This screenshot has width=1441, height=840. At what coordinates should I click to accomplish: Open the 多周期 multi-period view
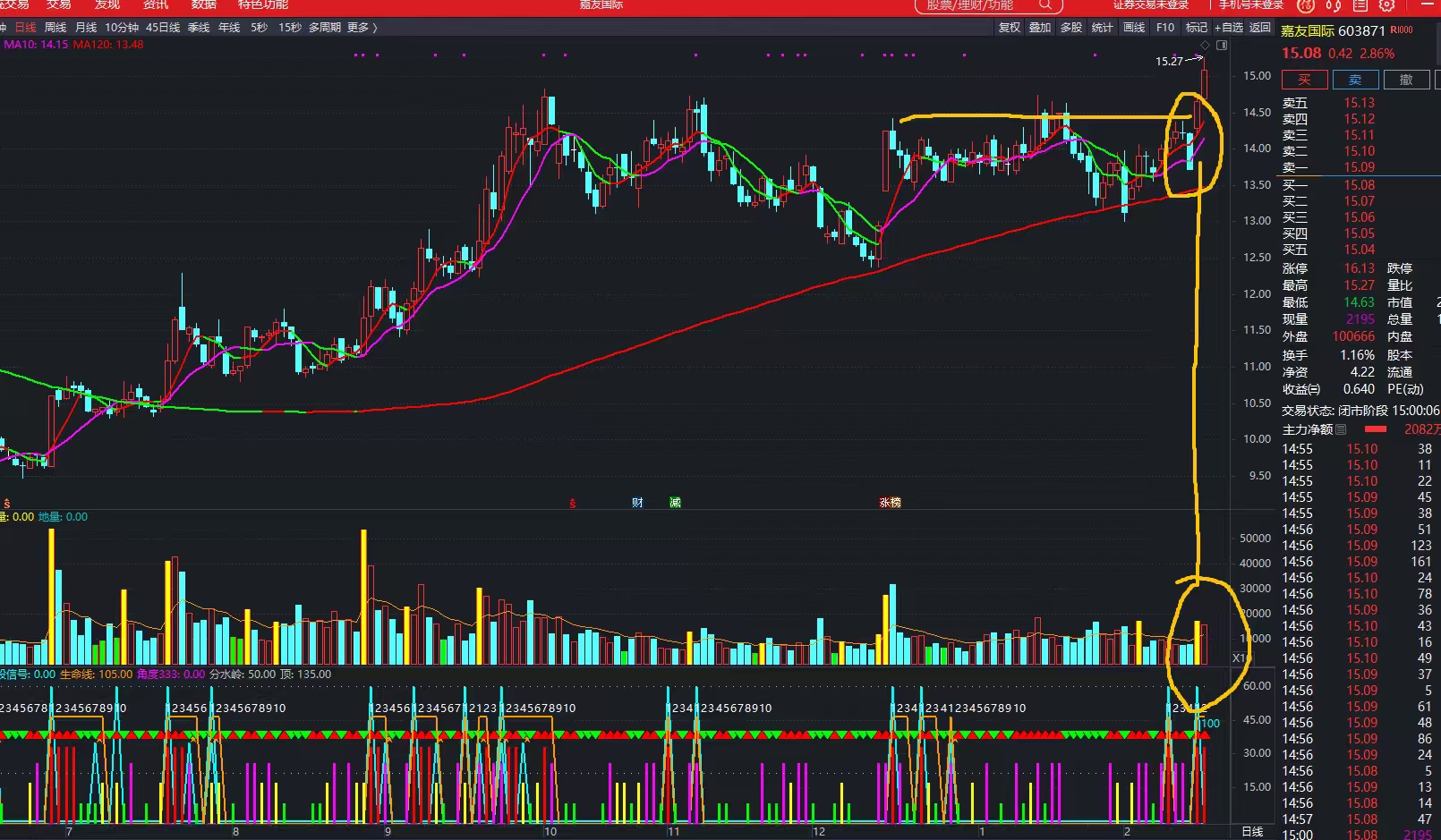(x=325, y=28)
